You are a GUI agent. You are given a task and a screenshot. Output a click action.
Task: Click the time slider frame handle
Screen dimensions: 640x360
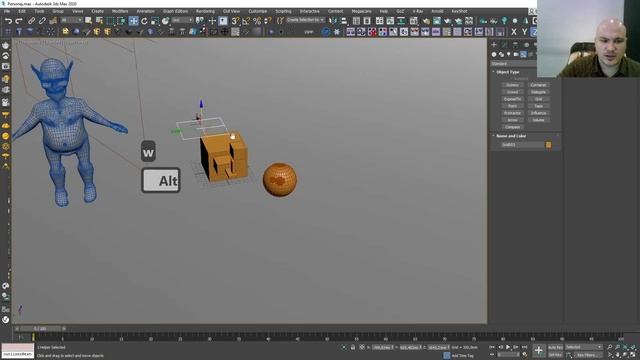click(40, 329)
